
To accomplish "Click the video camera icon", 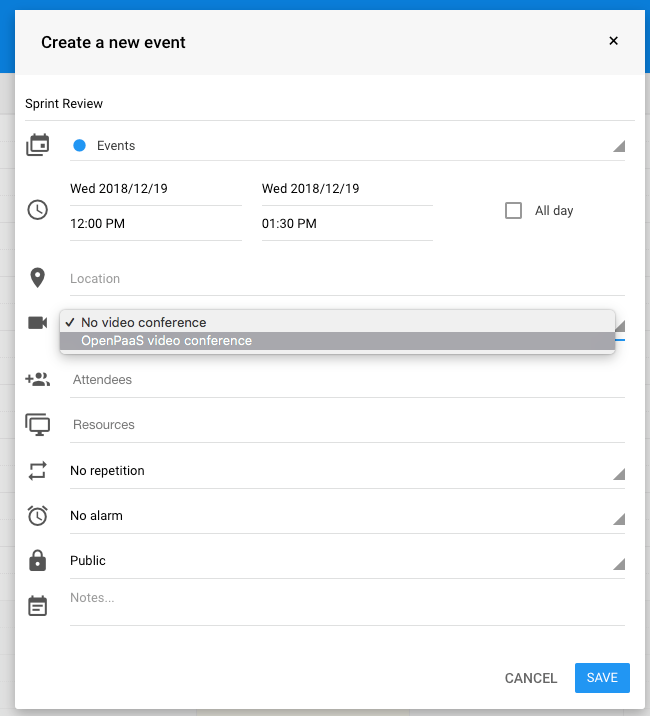I will point(37,322).
